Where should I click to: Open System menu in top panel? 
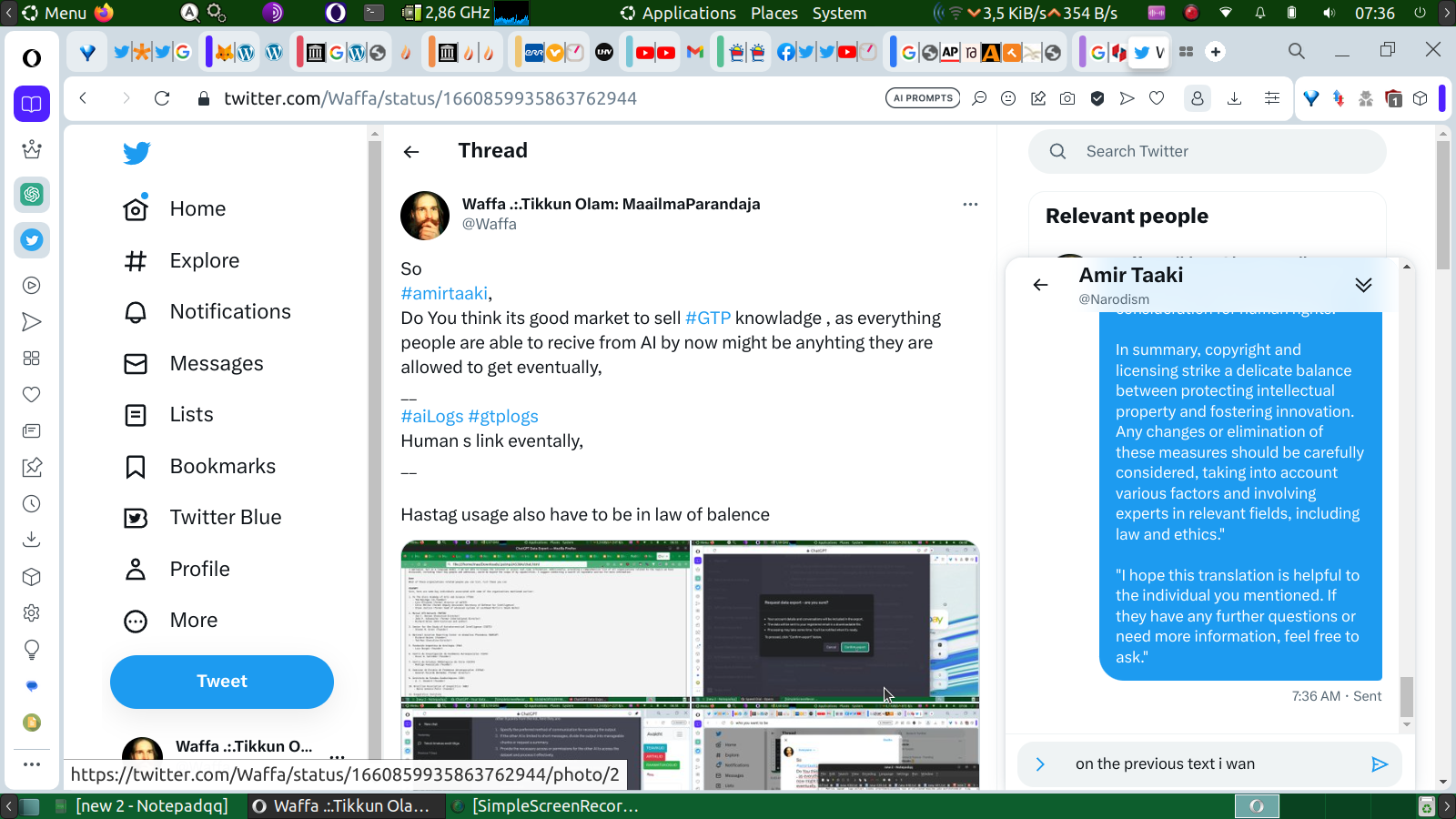(x=839, y=13)
